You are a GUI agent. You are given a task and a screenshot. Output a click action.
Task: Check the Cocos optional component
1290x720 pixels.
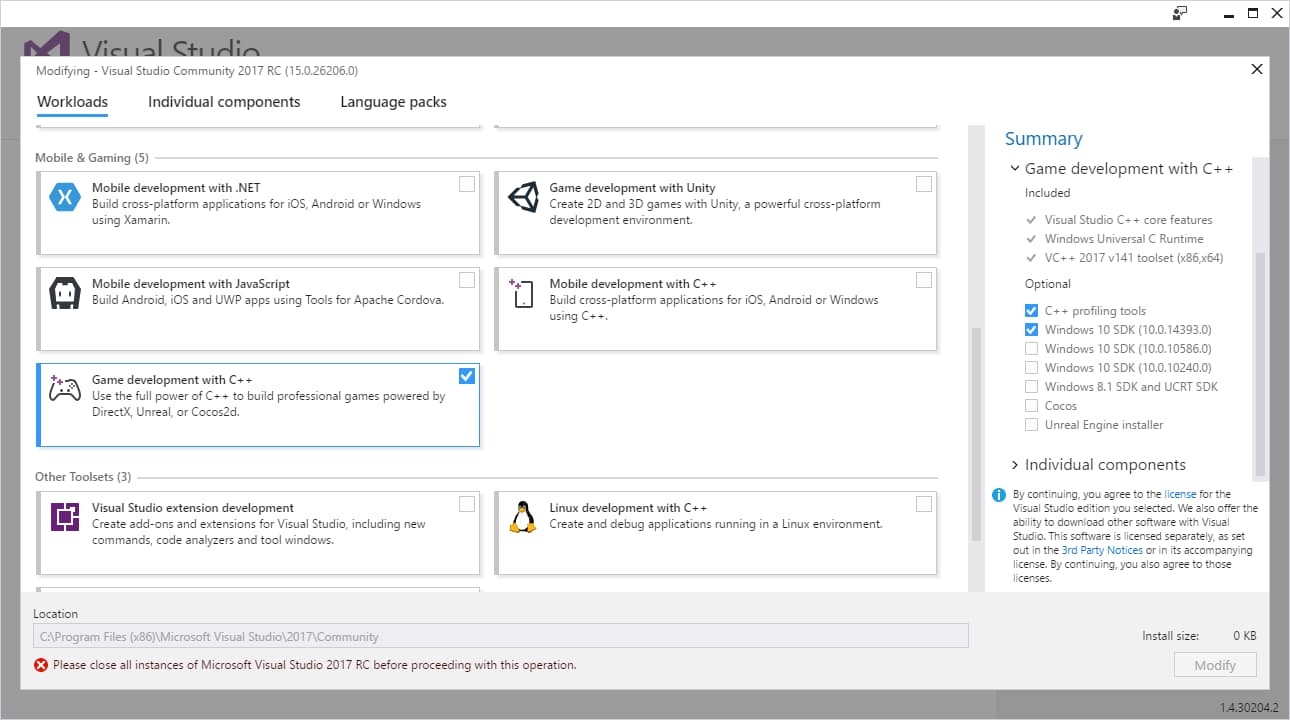(x=1031, y=406)
